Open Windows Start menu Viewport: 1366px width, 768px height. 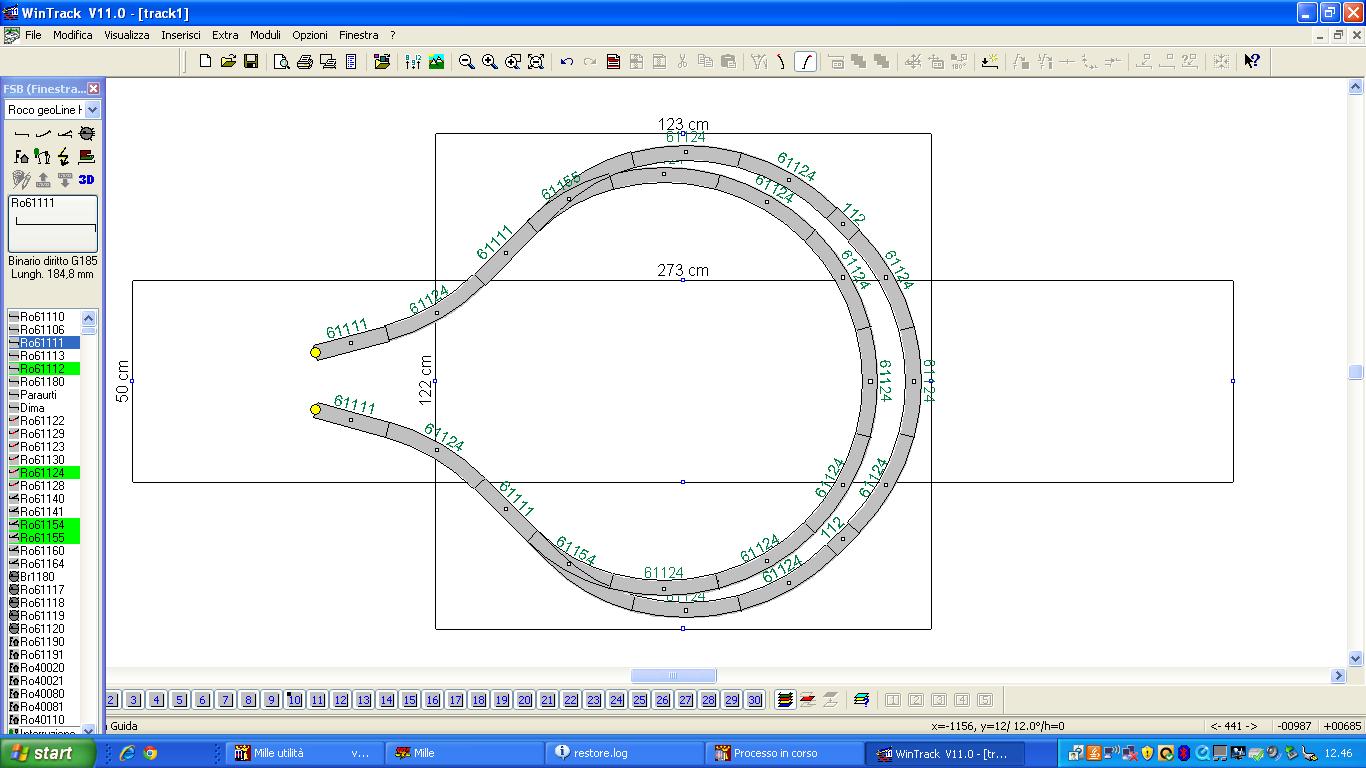click(x=47, y=753)
